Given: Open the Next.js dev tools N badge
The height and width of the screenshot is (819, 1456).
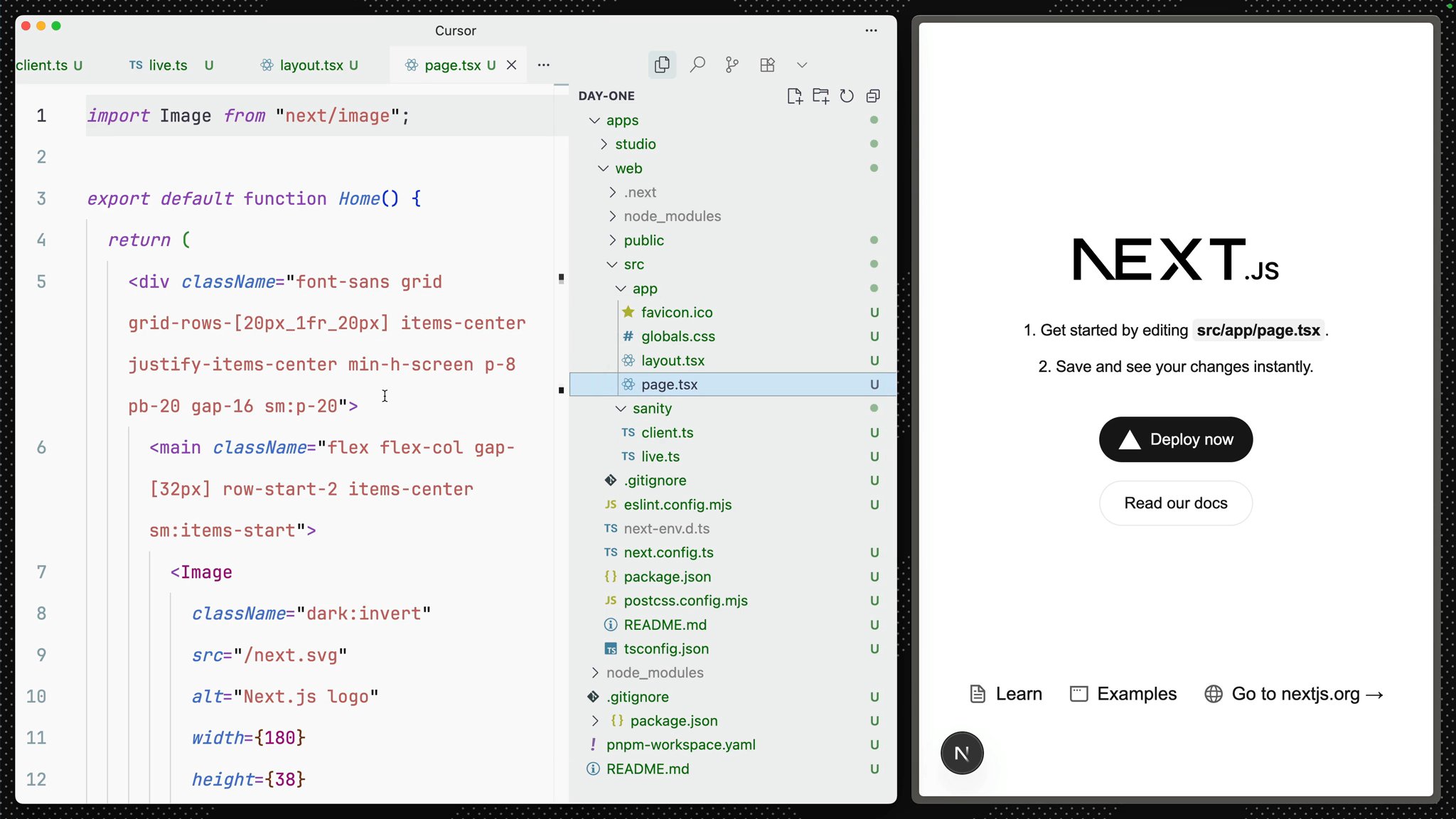Looking at the screenshot, I should point(962,754).
